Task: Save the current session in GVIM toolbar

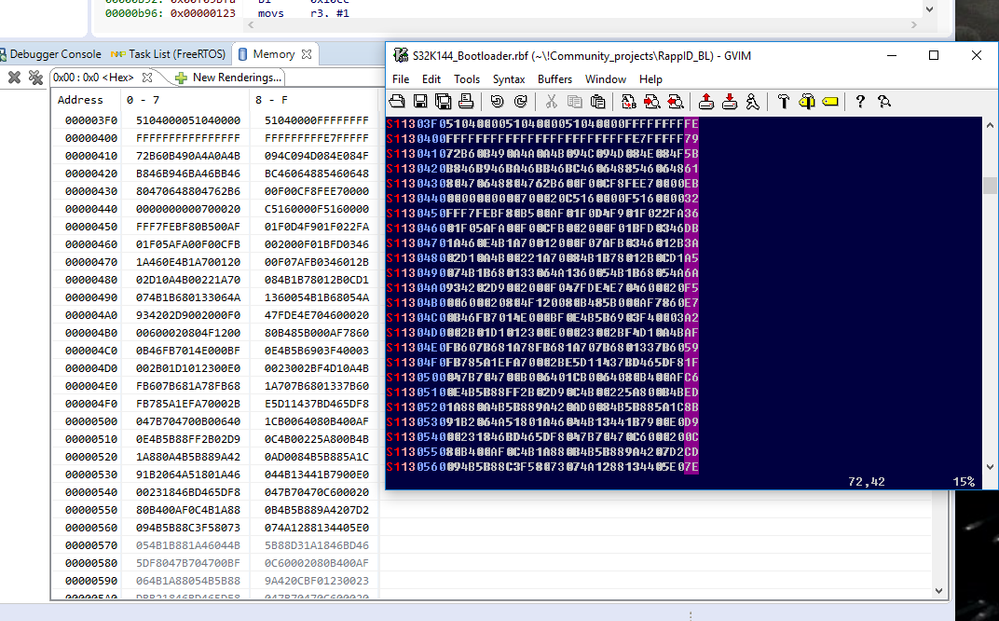Action: (729, 101)
